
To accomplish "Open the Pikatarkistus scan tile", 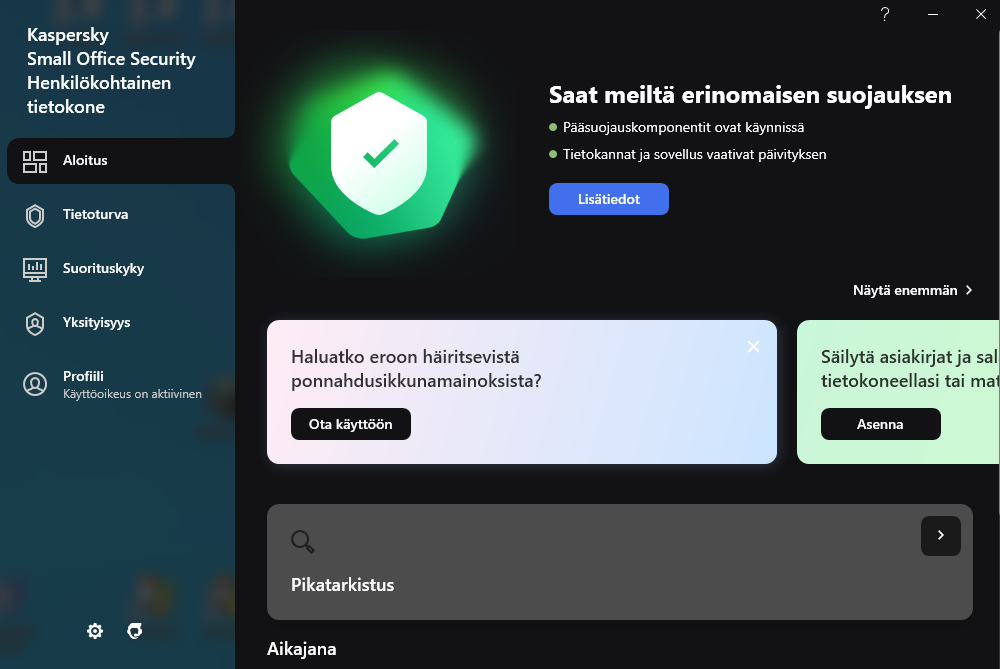I will 619,562.
